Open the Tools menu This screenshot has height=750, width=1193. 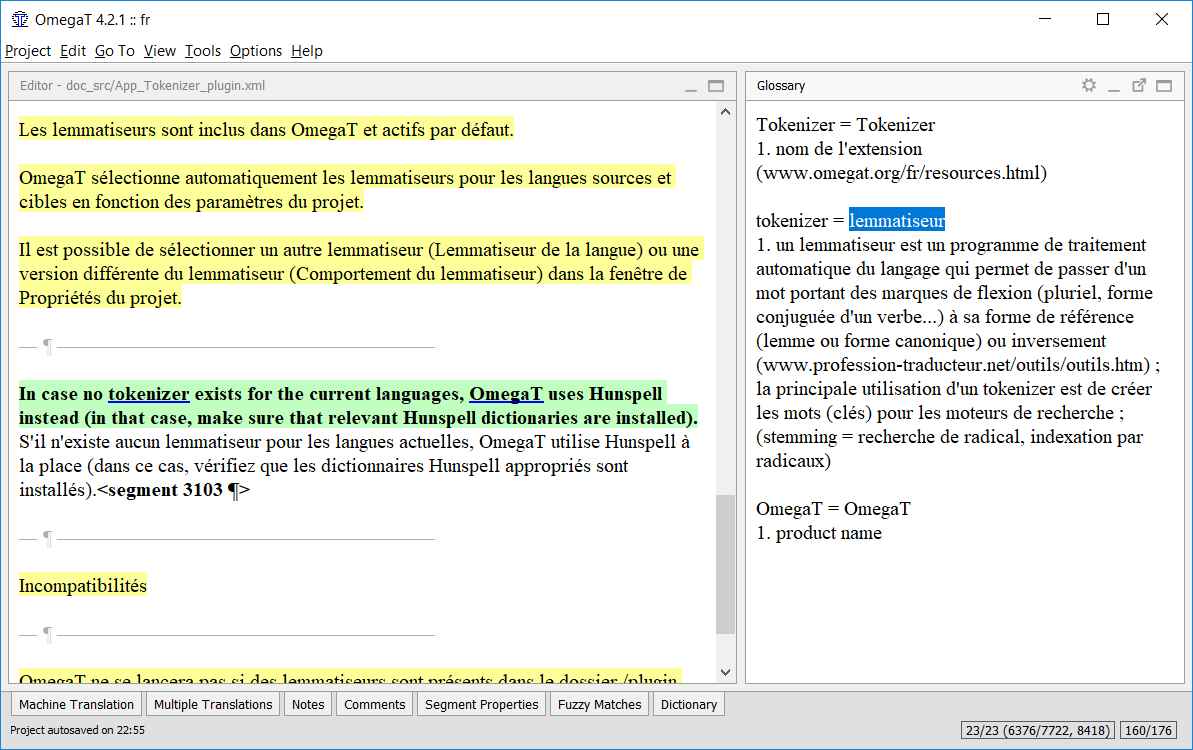(x=203, y=51)
